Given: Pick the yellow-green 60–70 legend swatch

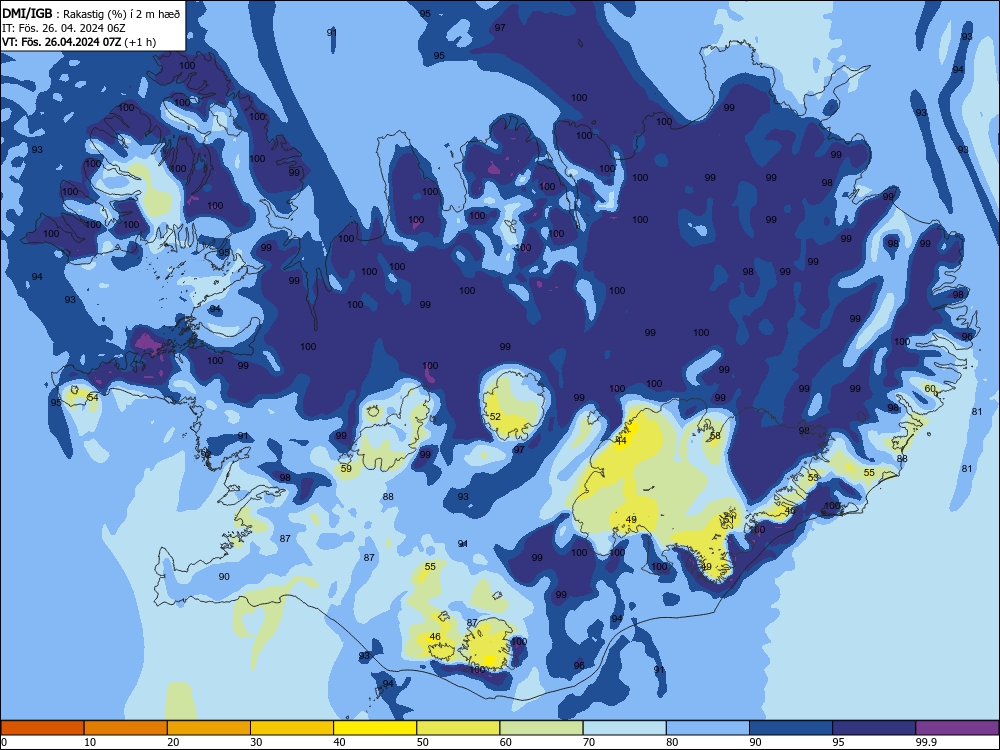Looking at the screenshot, I should (x=541, y=728).
